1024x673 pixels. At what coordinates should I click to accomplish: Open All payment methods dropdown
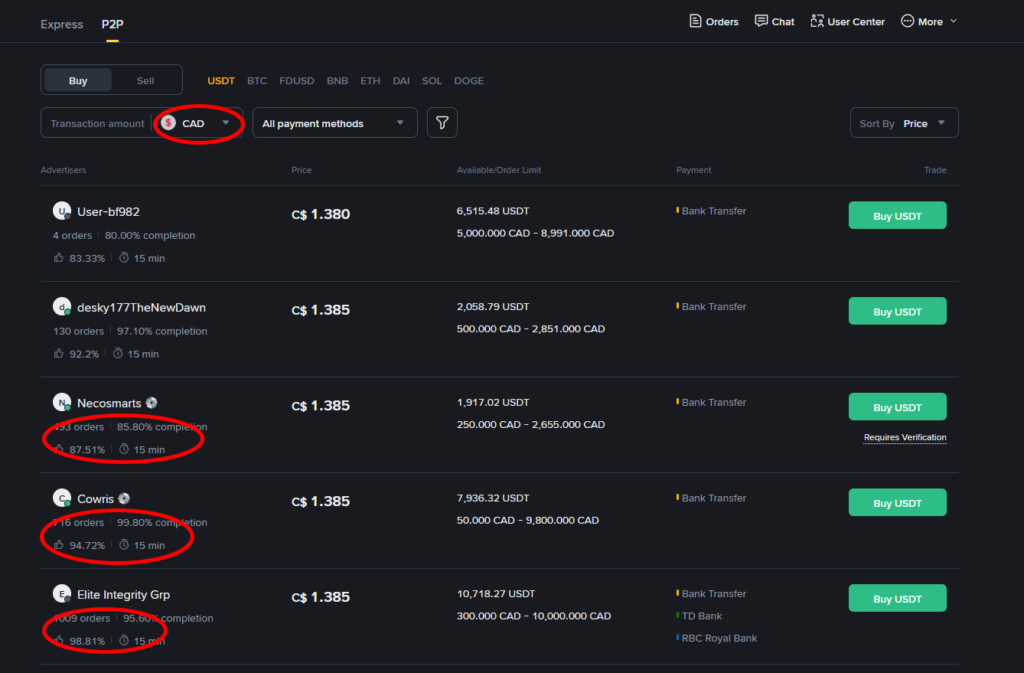point(334,123)
